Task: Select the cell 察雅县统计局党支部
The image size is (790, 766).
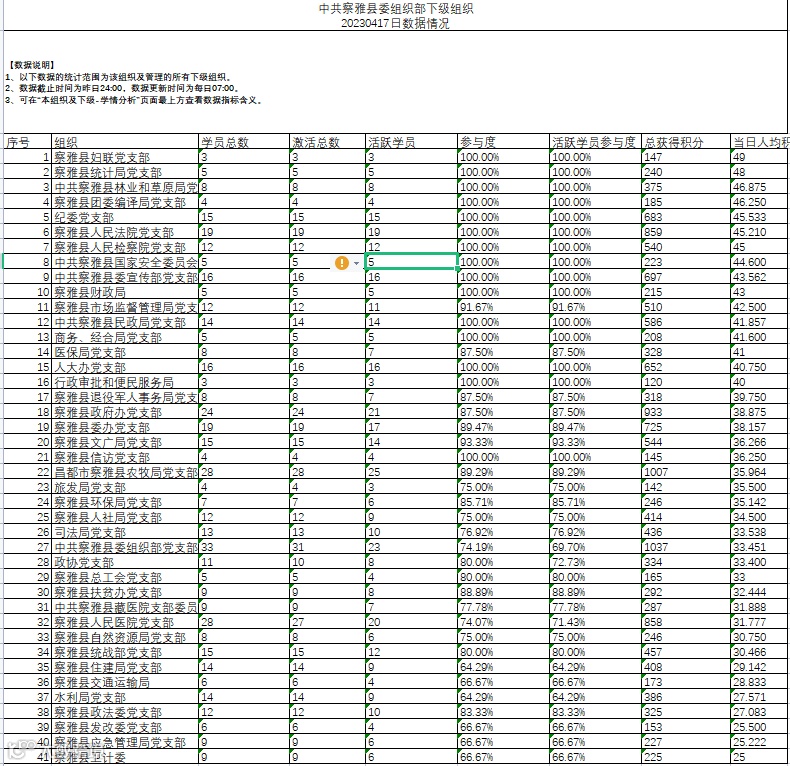Action: [x=125, y=172]
